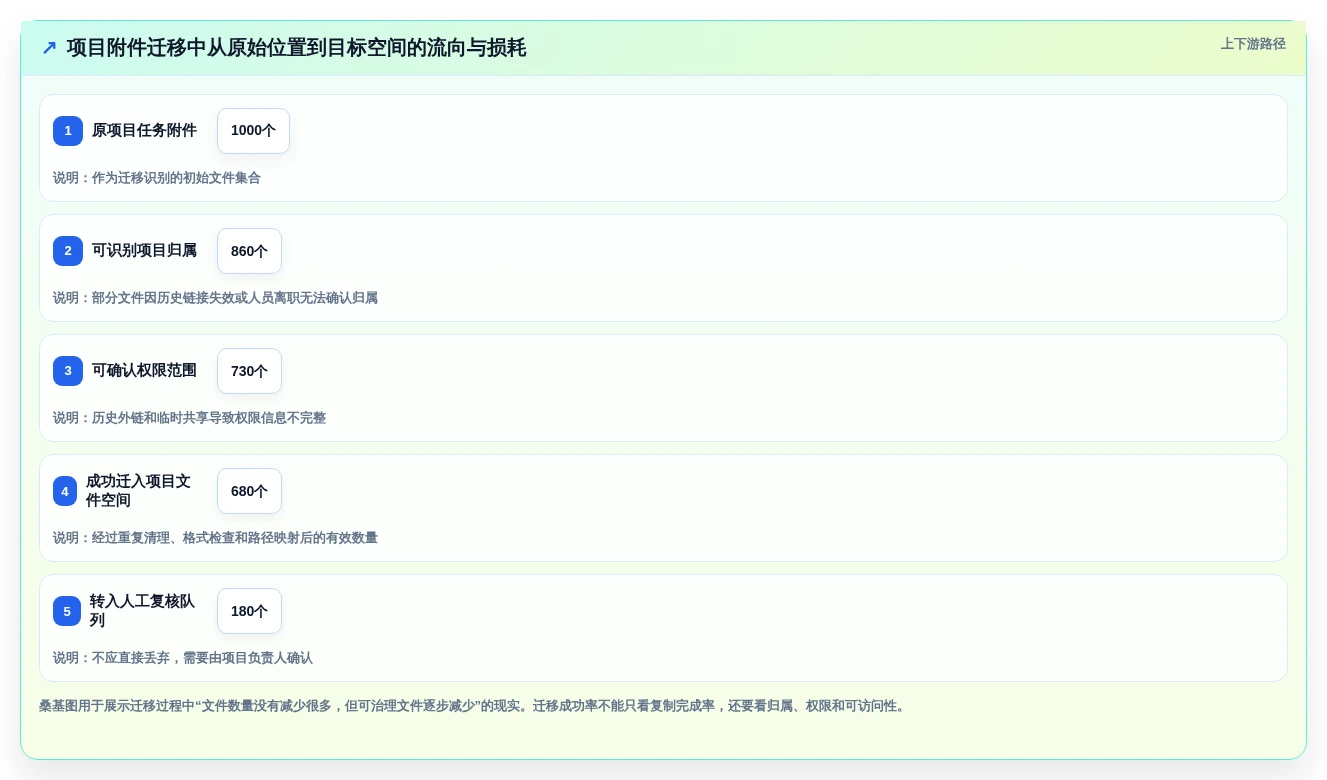Select step badge 4 for 成功迁入项目文件空间
Screen dimensions: 1327x780
pyautogui.click(x=65, y=491)
